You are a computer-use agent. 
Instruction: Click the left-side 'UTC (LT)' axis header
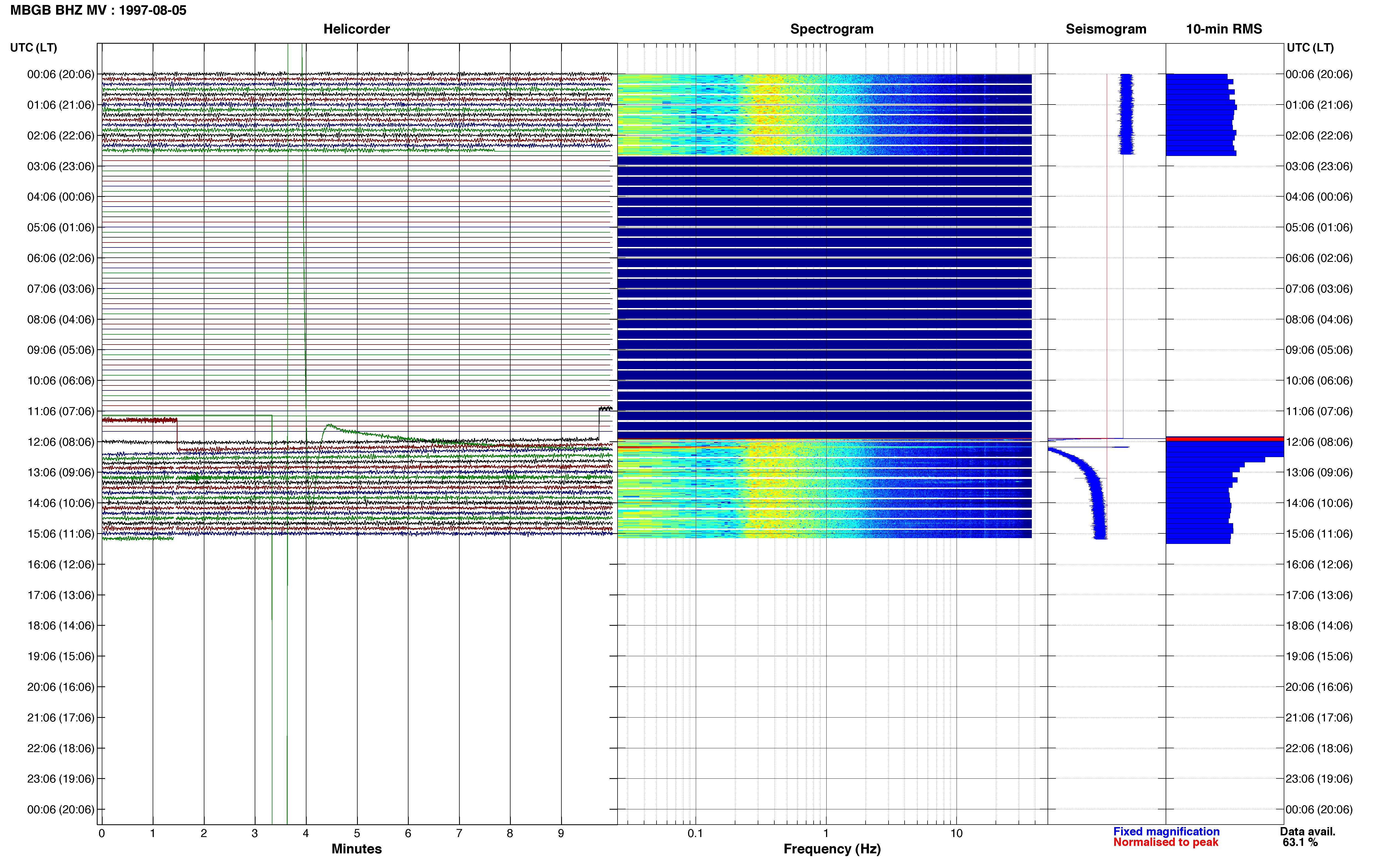click(x=33, y=48)
